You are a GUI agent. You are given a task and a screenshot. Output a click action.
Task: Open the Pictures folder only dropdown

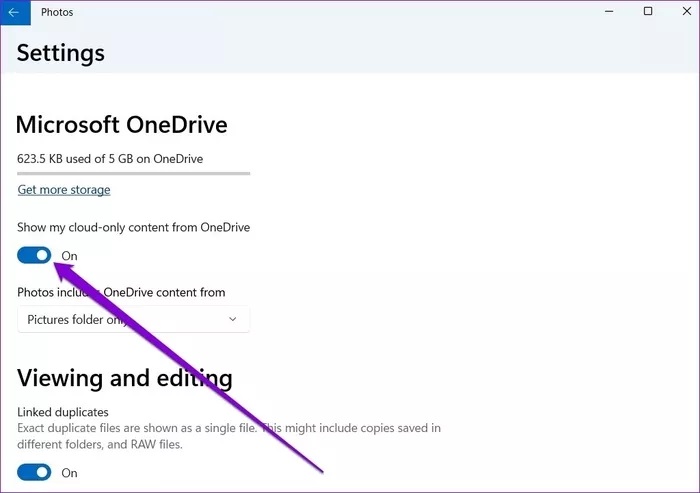coord(133,320)
